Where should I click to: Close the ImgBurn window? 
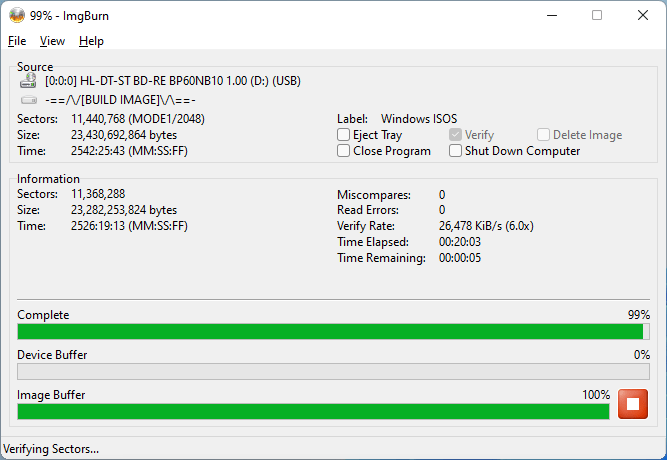[x=643, y=15]
